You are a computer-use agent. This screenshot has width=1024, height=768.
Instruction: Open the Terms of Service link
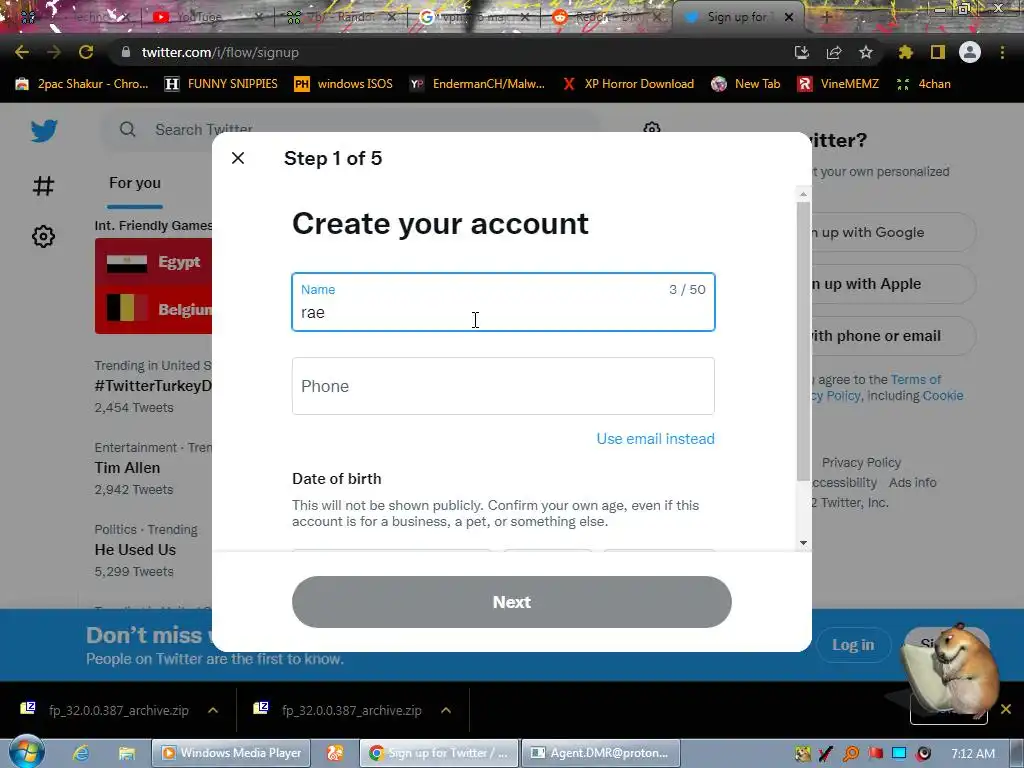(916, 379)
